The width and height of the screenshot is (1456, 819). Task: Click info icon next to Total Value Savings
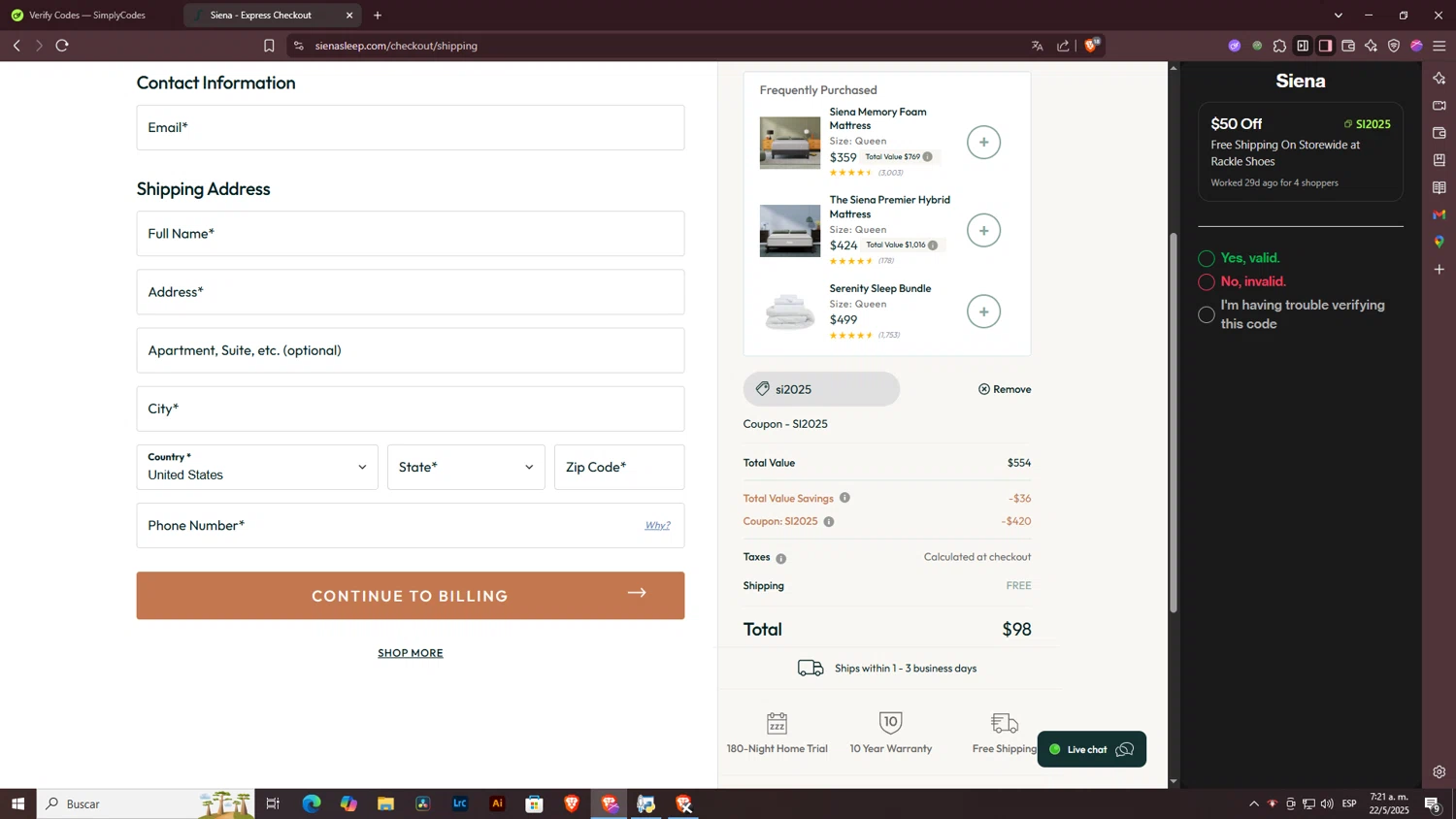coord(844,498)
